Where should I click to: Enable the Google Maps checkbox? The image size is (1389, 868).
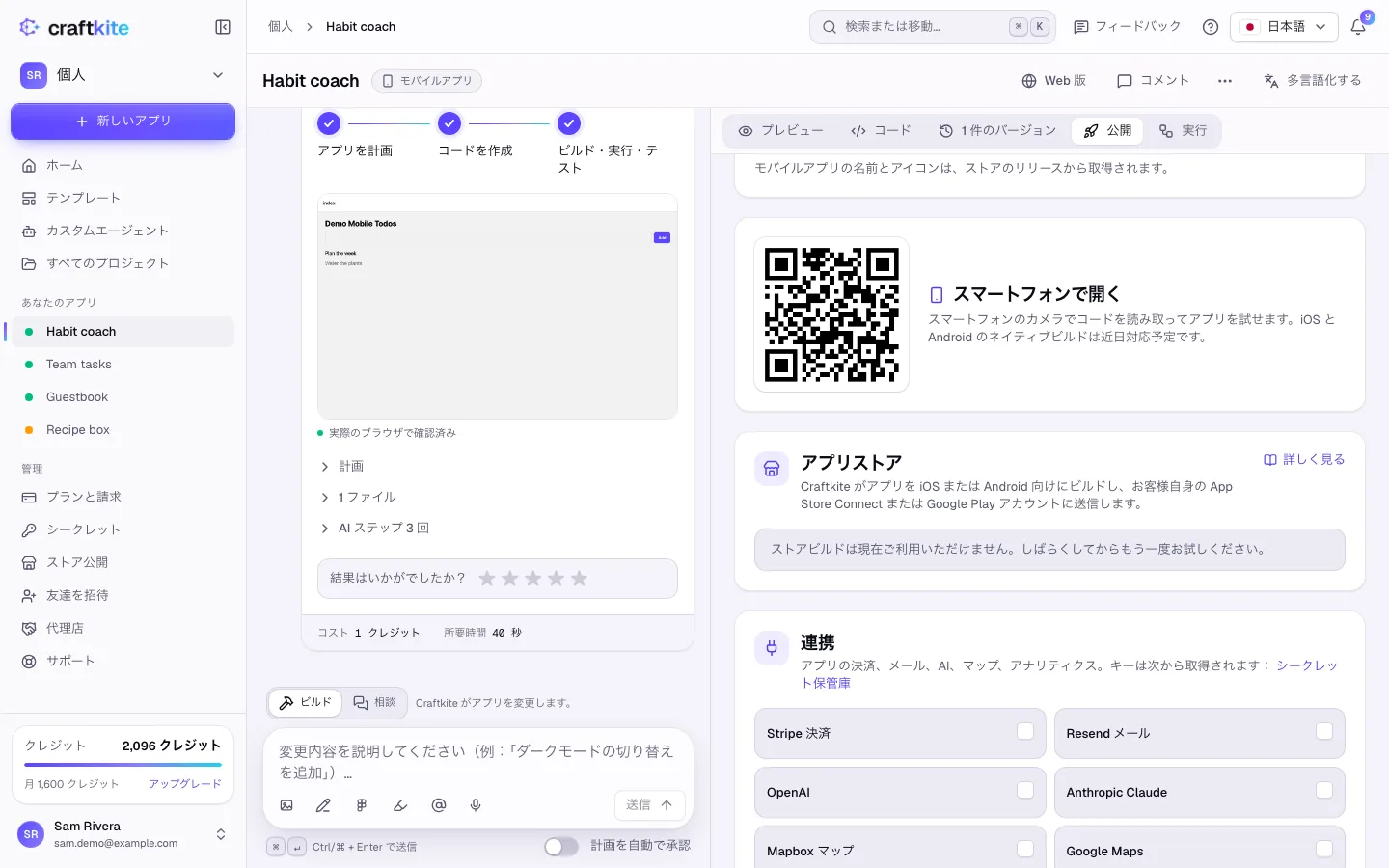[x=1324, y=849]
